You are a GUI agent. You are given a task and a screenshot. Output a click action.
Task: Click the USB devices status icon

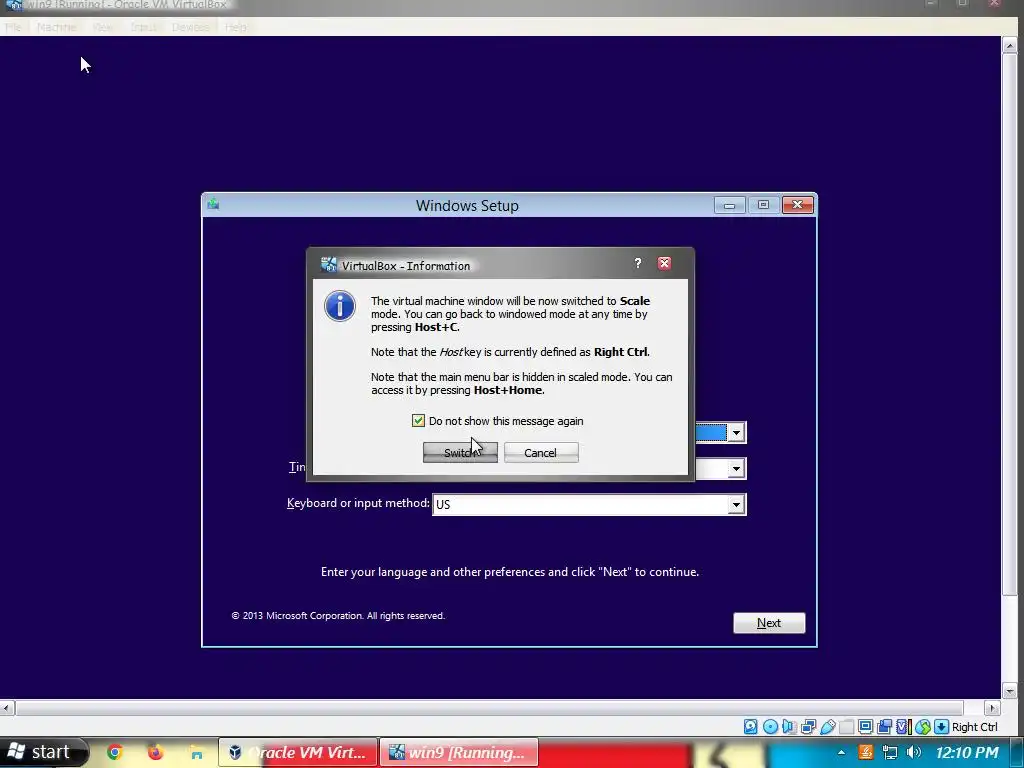(x=827, y=727)
